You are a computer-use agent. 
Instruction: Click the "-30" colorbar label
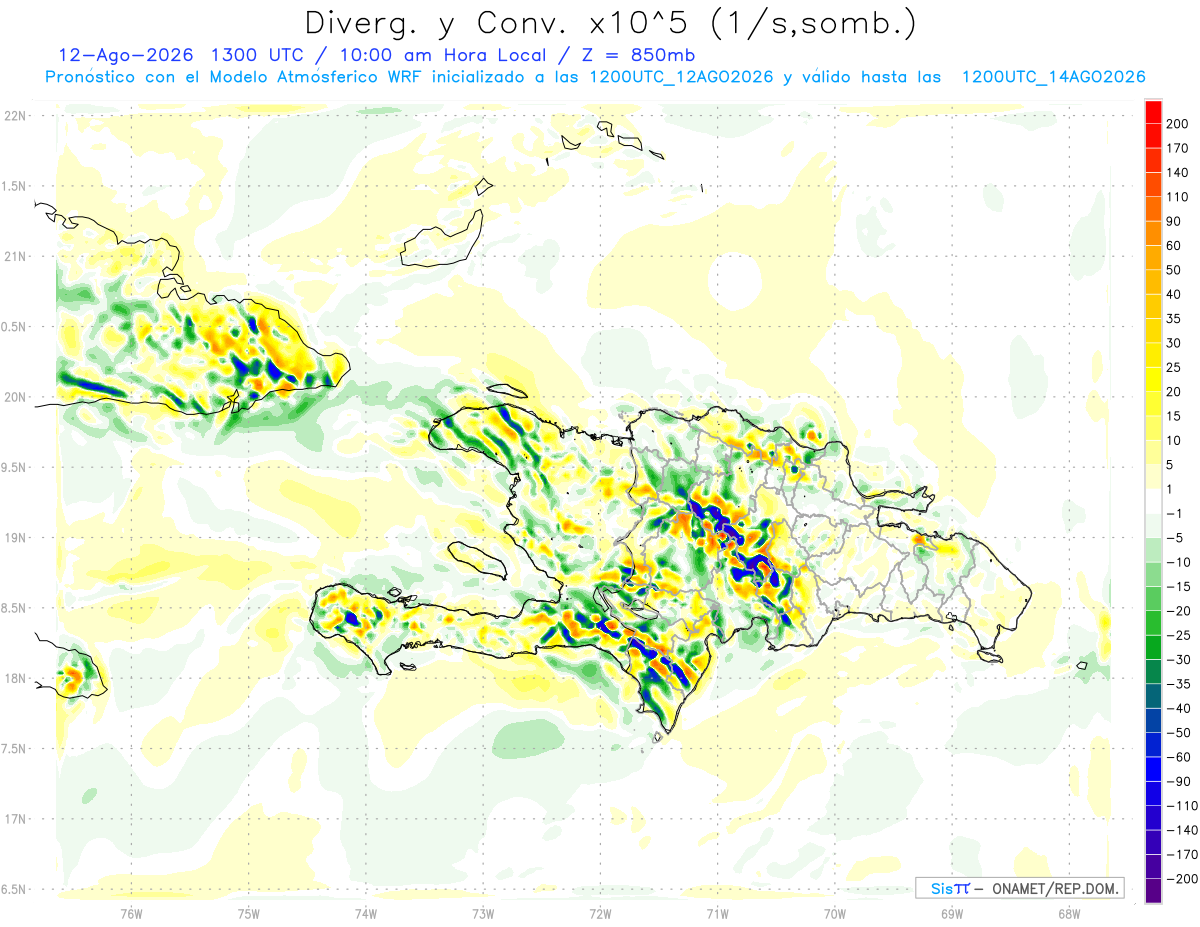pos(1180,659)
